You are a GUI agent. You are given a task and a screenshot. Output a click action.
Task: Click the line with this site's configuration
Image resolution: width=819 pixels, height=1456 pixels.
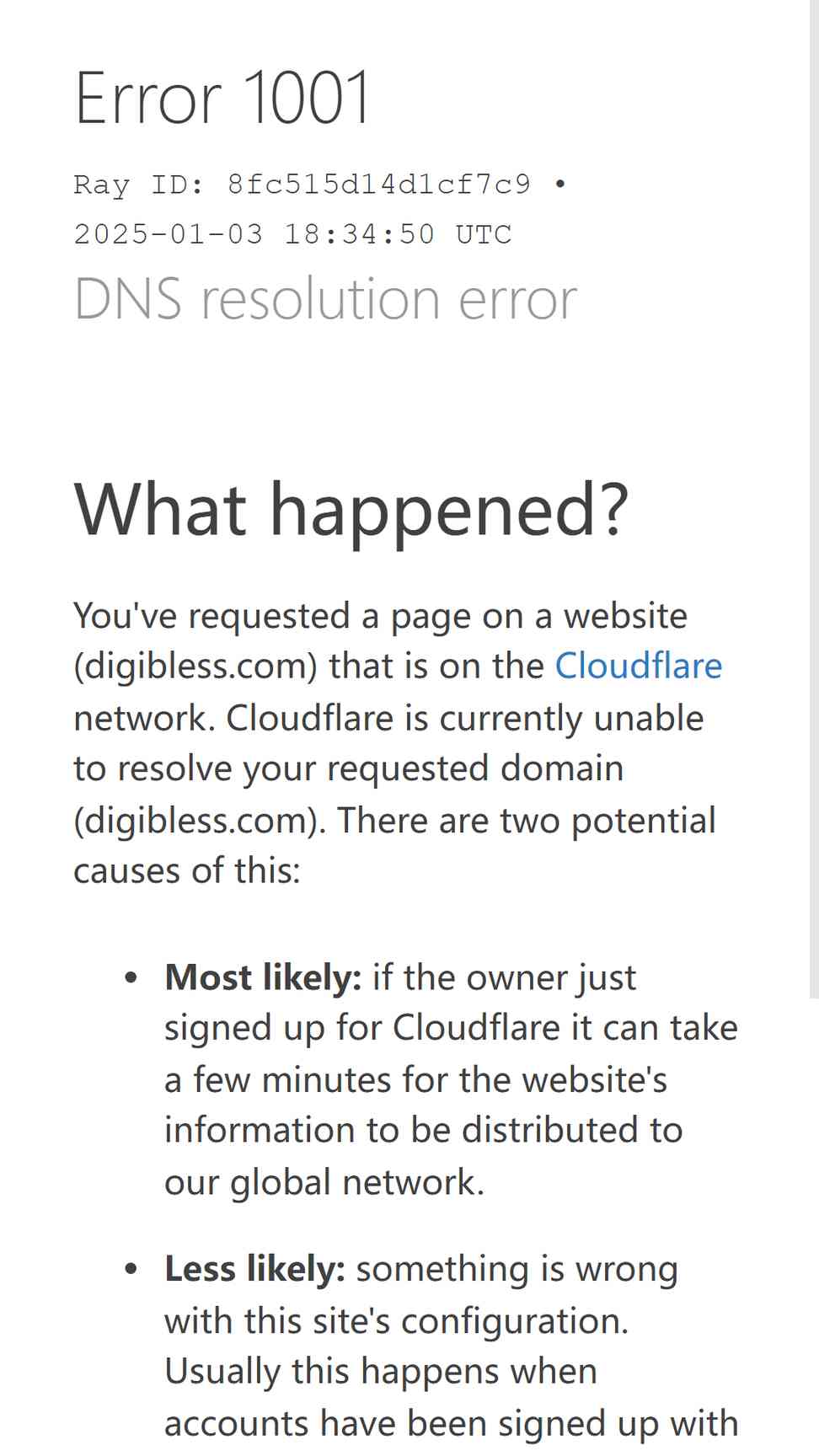396,1320
